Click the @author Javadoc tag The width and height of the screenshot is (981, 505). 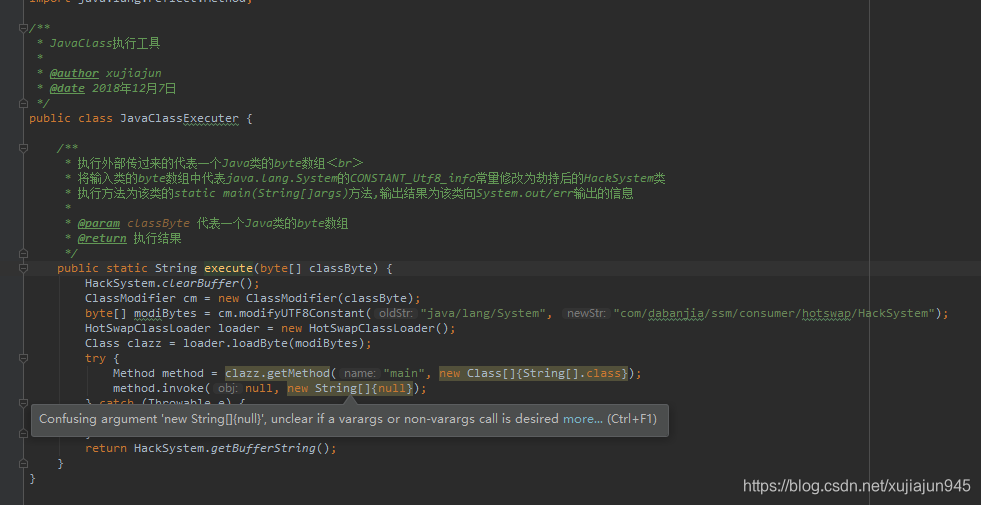pos(74,73)
